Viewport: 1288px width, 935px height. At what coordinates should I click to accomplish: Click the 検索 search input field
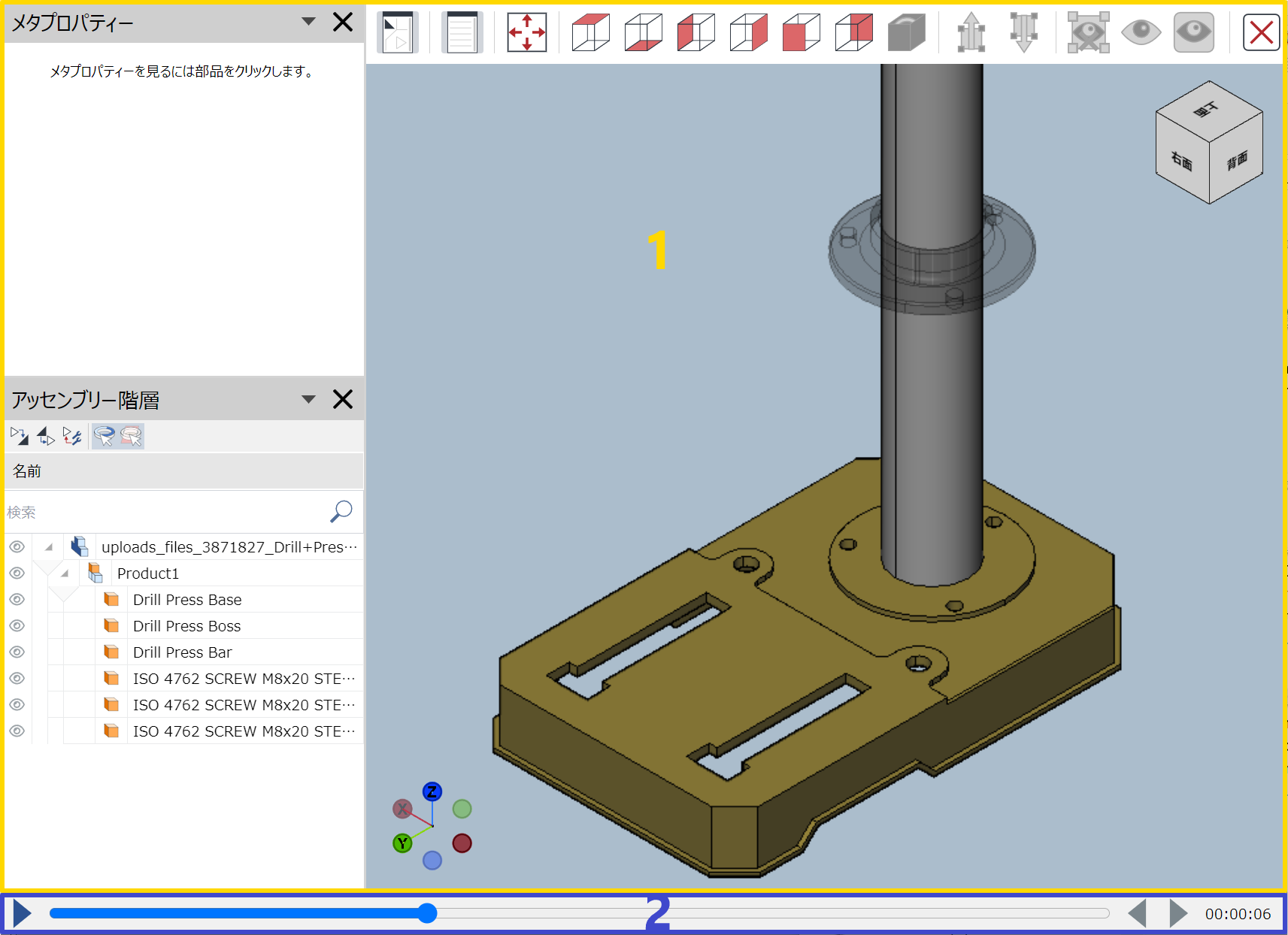click(x=165, y=512)
